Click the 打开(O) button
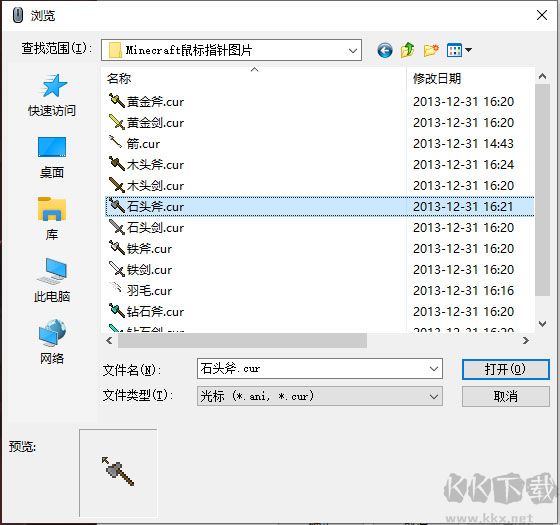Viewport: 560px width, 525px height. [x=505, y=369]
